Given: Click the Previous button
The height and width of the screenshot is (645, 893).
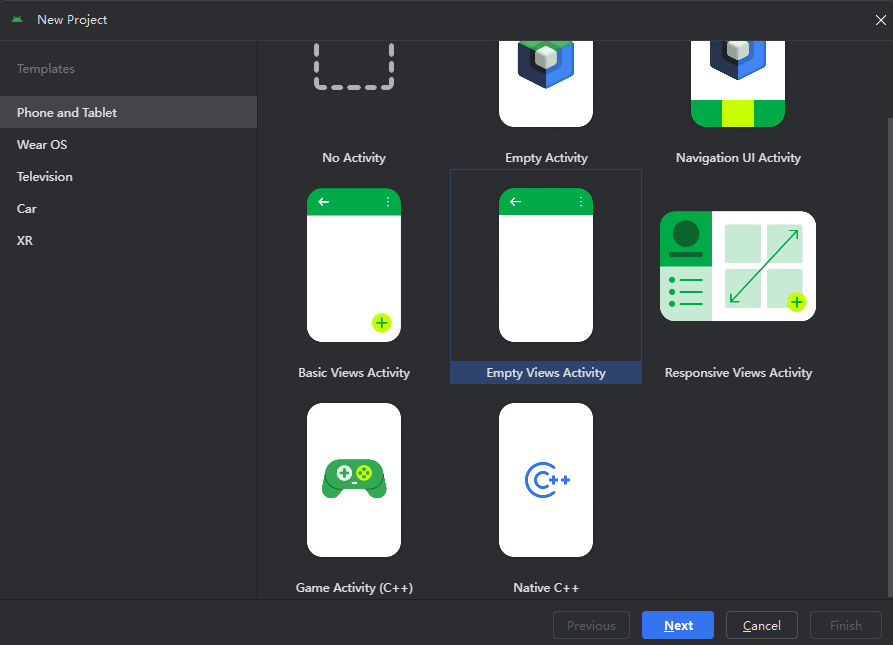Looking at the screenshot, I should click(x=591, y=625).
